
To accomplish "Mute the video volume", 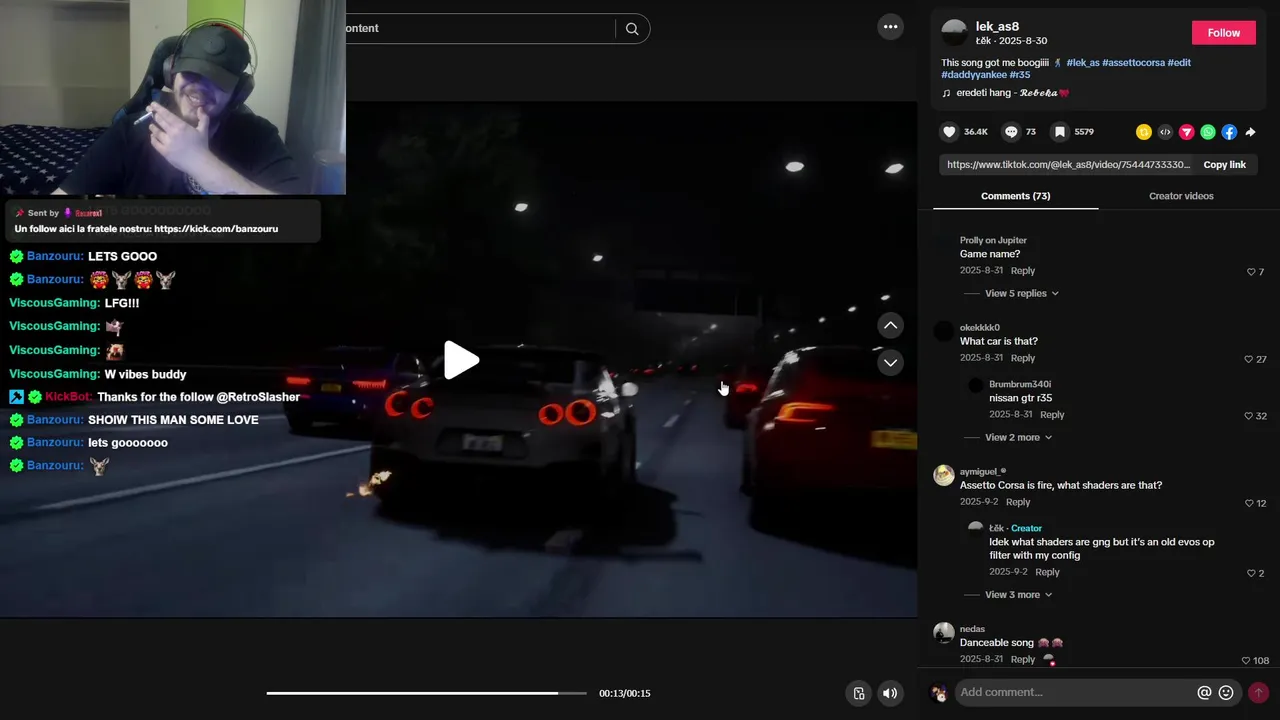I will tap(890, 693).
